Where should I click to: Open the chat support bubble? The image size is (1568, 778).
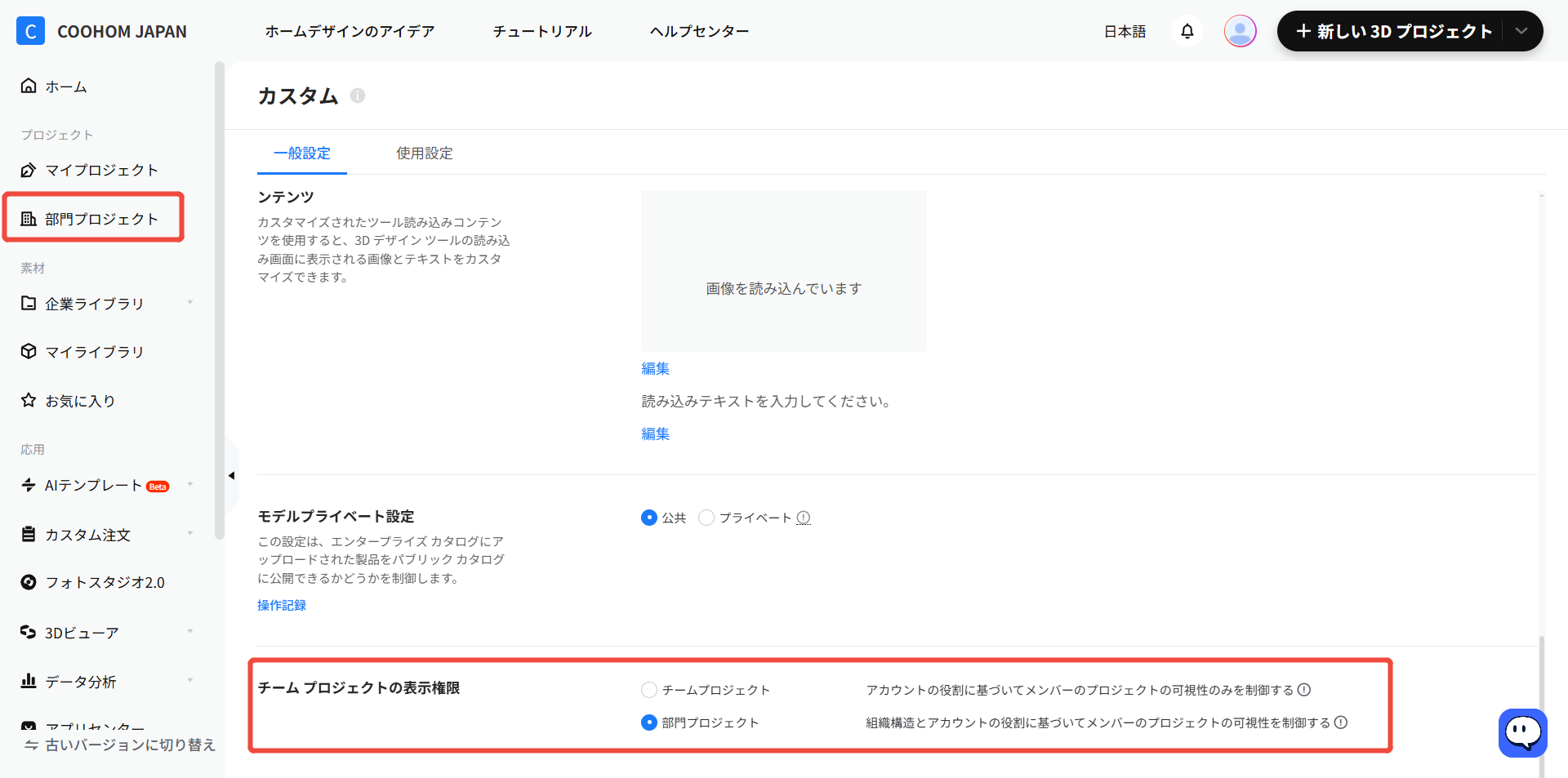click(x=1523, y=732)
